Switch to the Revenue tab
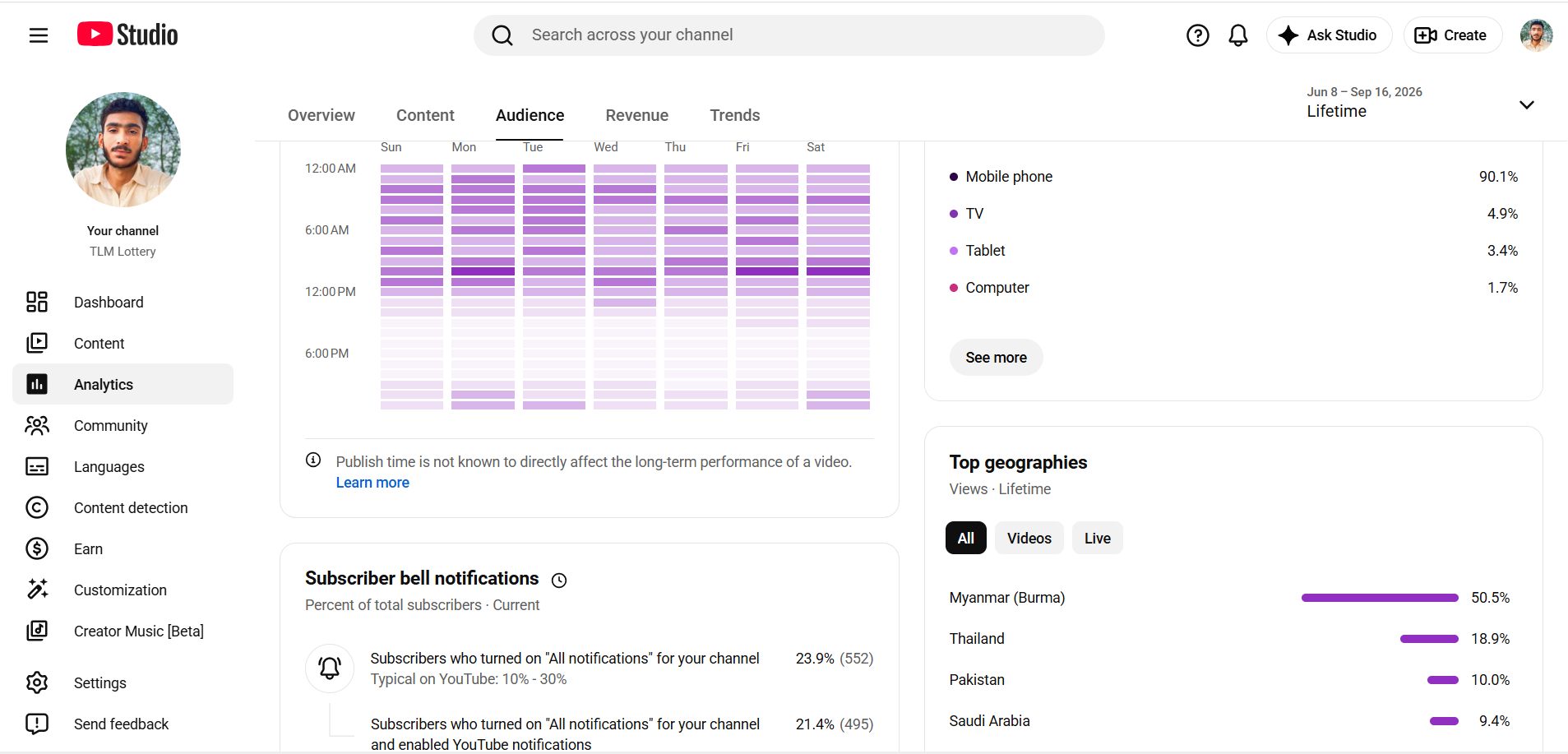This screenshot has height=754, width=1568. coord(637,115)
